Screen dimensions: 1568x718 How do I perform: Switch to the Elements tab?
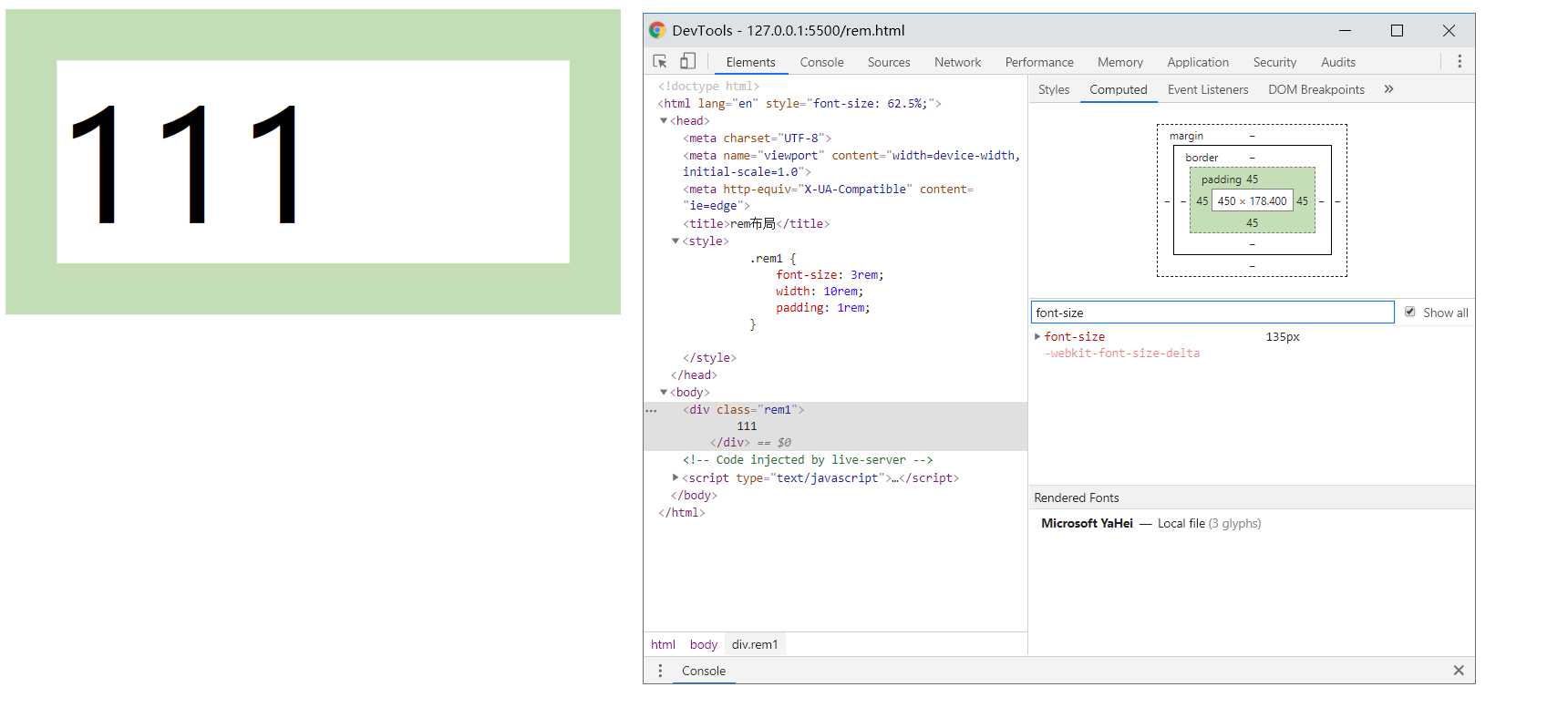point(750,62)
